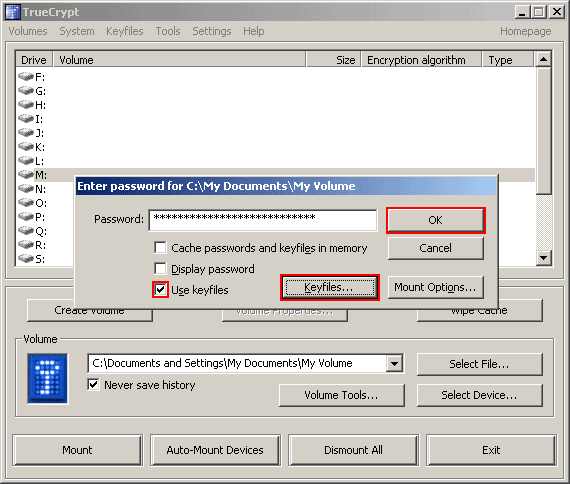The width and height of the screenshot is (570, 484).
Task: Select drive J: icon in list
Action: [26, 133]
